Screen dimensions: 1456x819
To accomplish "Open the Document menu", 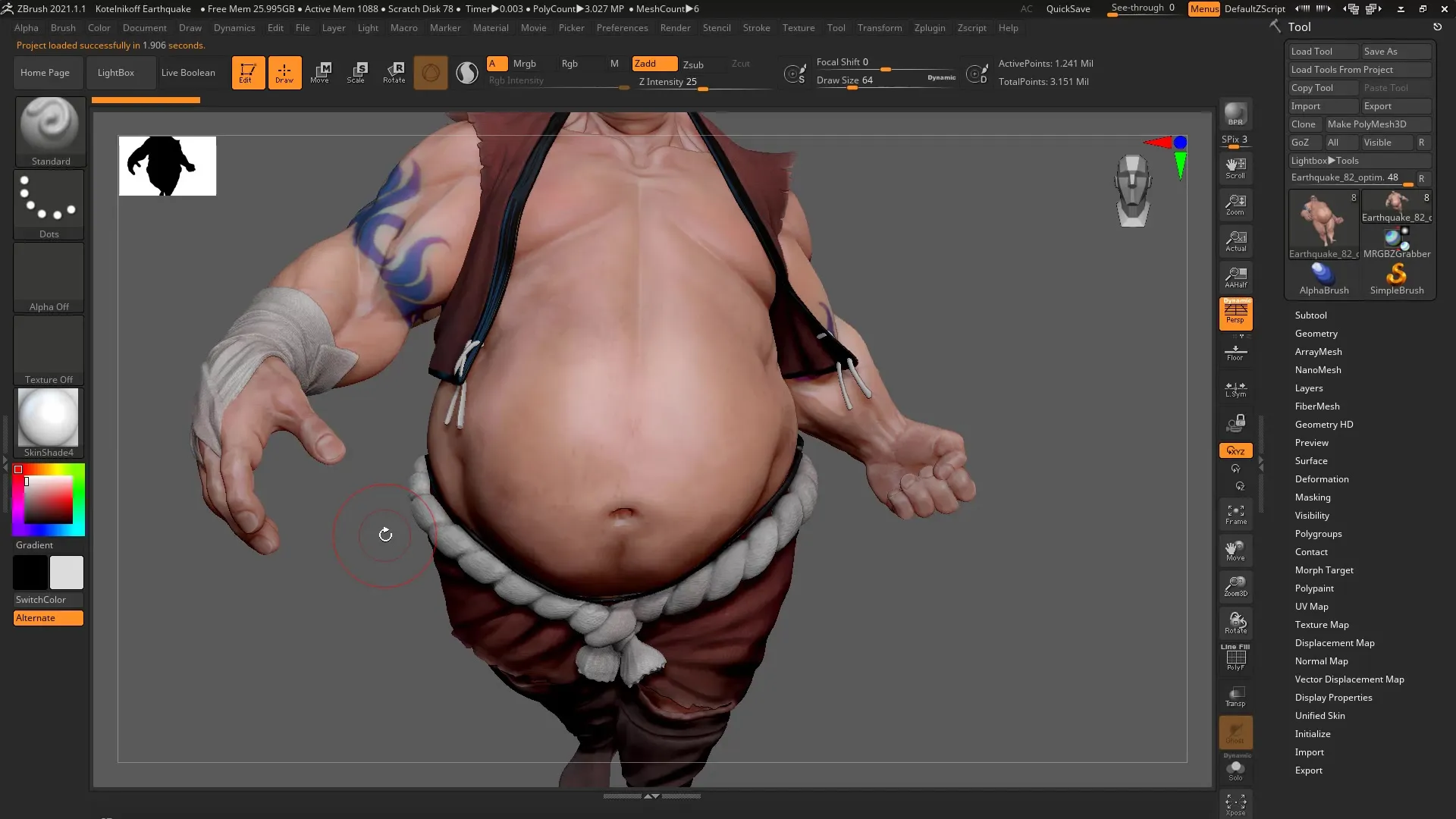I will pos(144,28).
